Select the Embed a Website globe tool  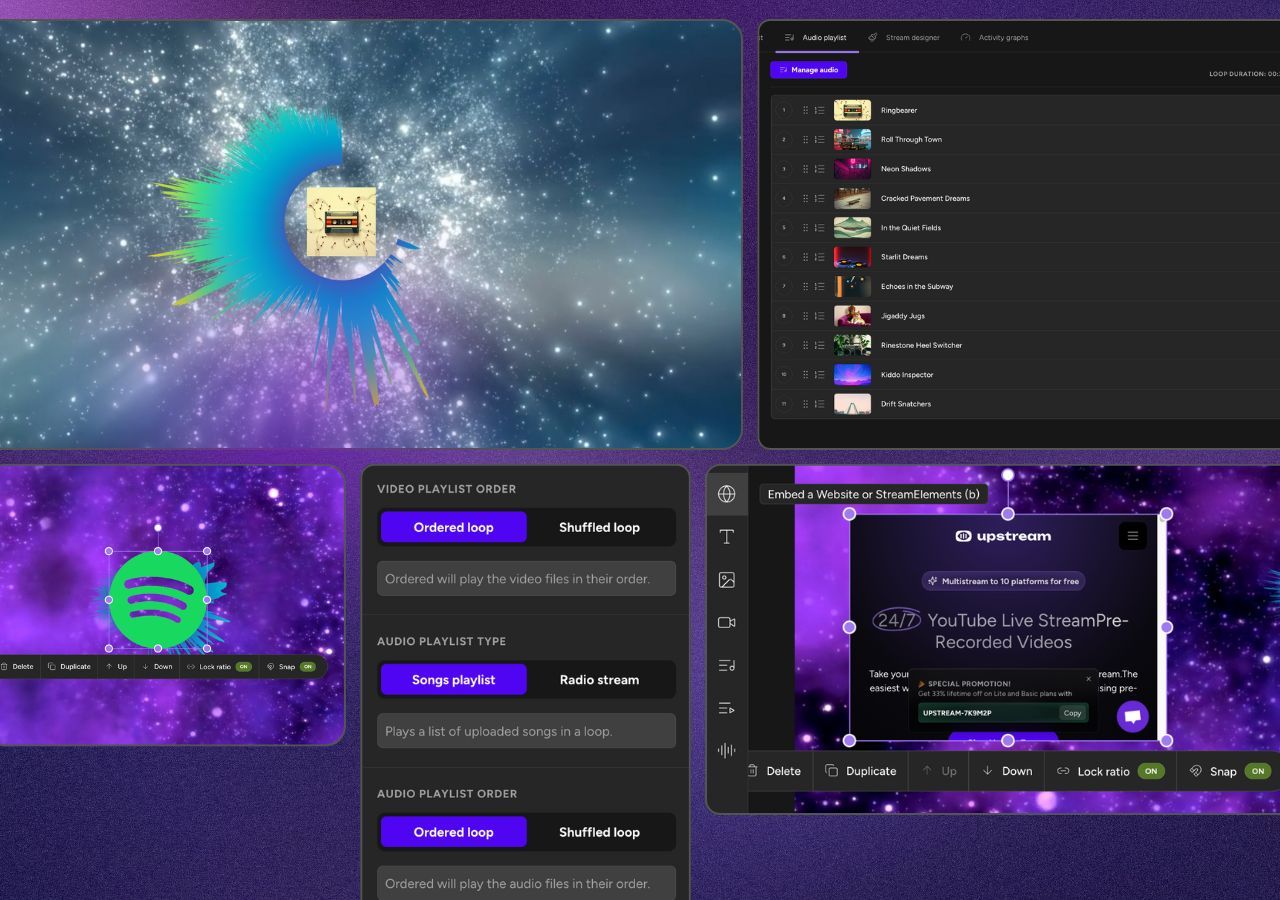[x=727, y=494]
